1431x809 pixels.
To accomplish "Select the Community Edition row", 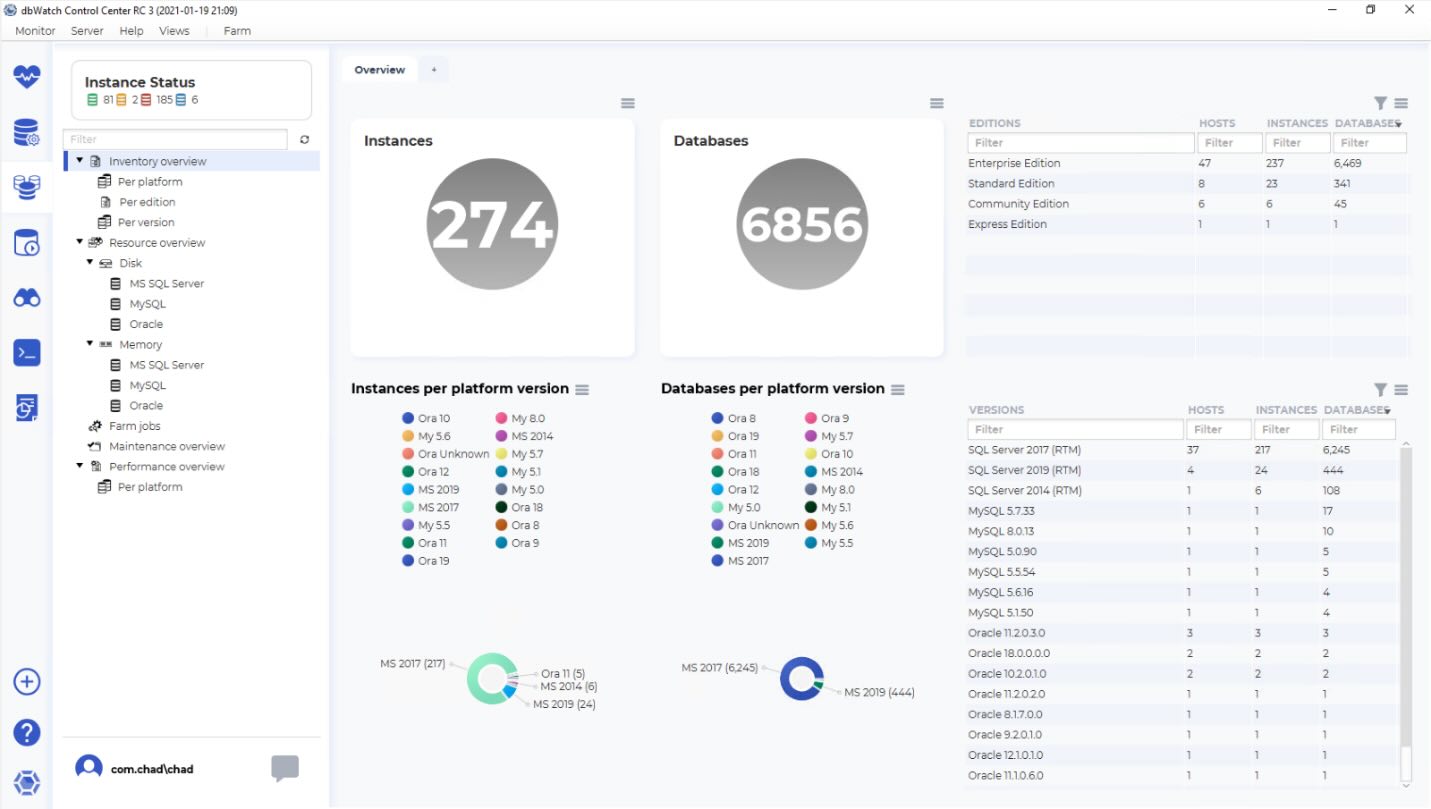I will [1188, 204].
